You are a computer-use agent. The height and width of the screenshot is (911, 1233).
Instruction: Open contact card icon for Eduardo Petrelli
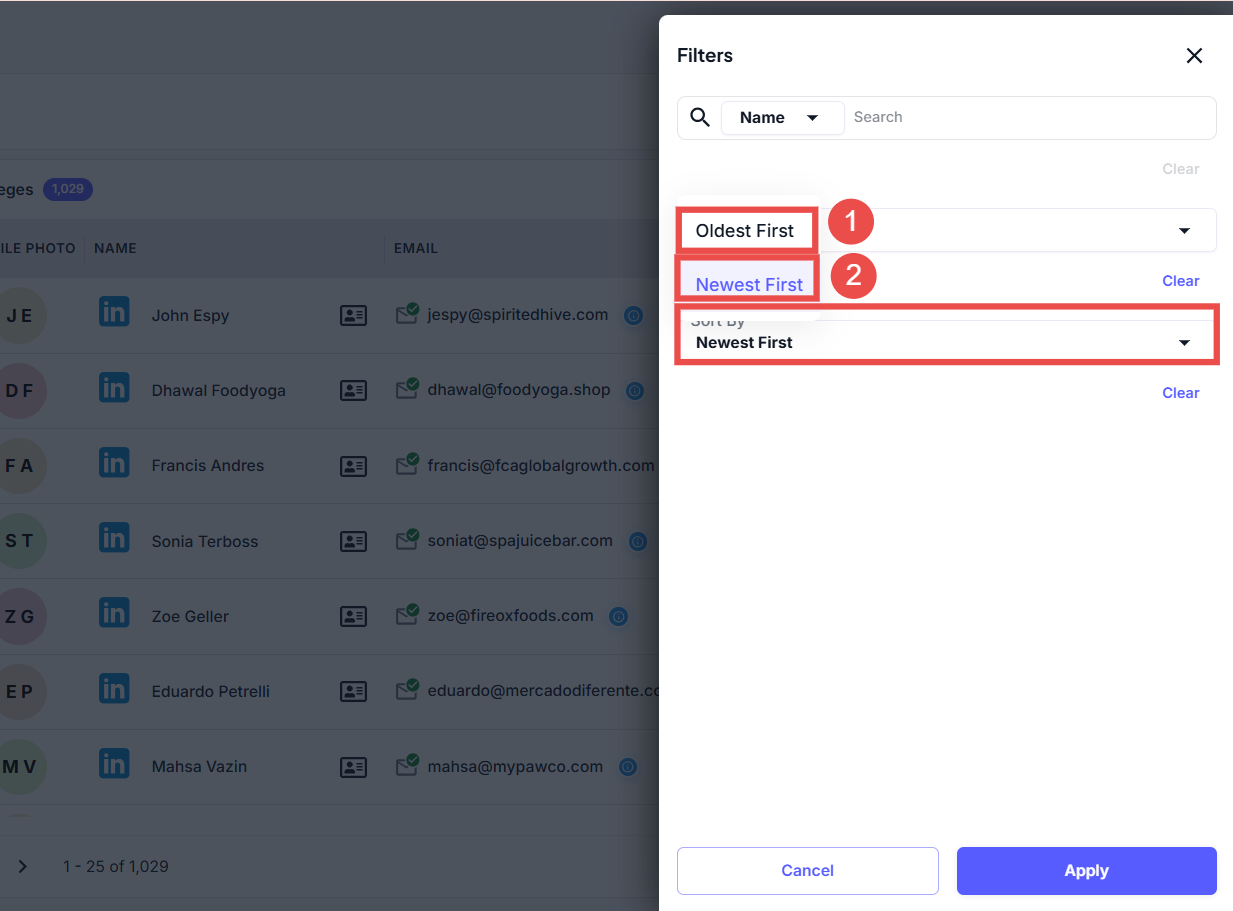click(x=353, y=692)
